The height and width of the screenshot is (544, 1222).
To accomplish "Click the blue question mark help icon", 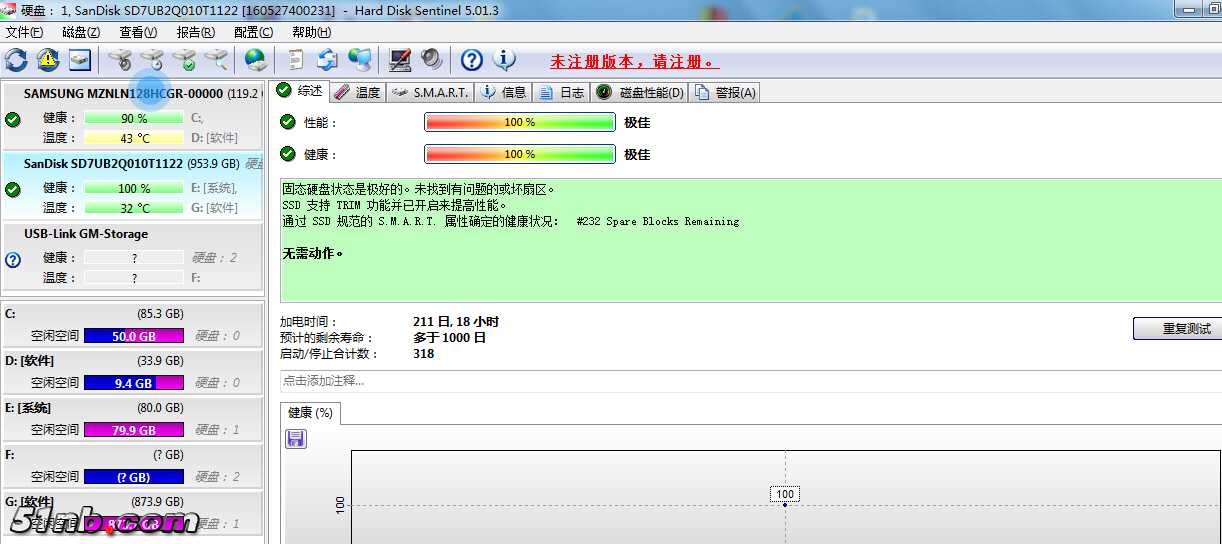I will click(x=472, y=60).
